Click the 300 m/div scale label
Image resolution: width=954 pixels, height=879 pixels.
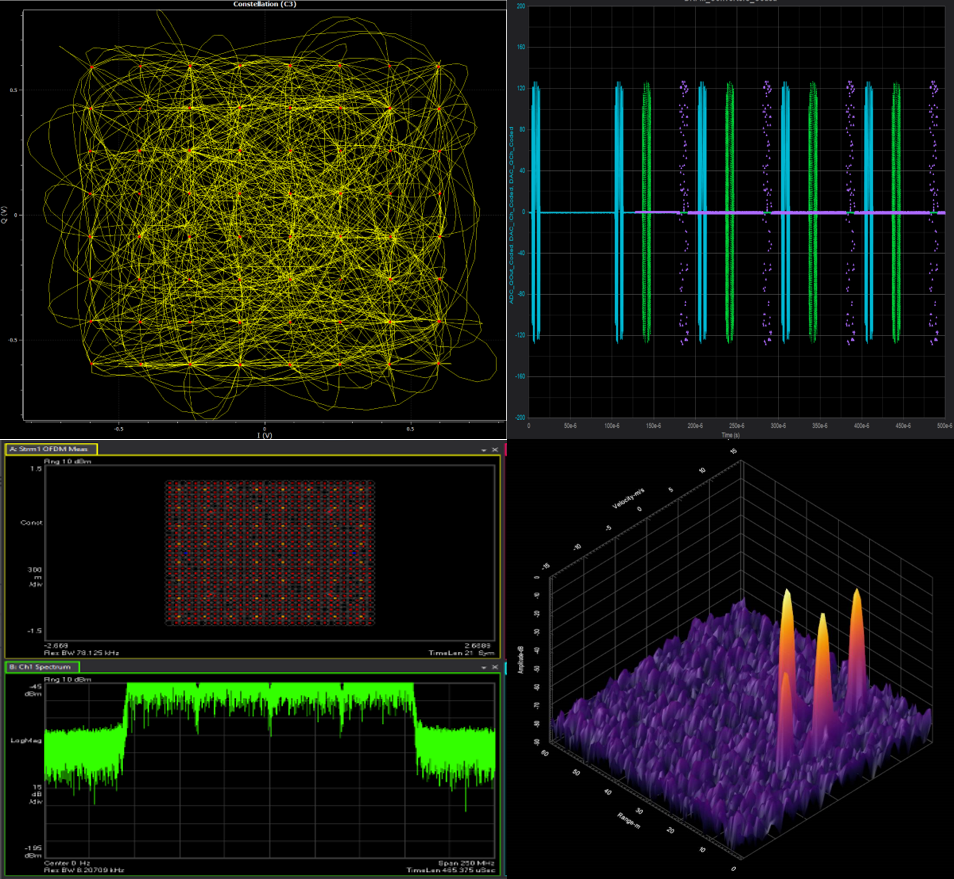[35, 577]
